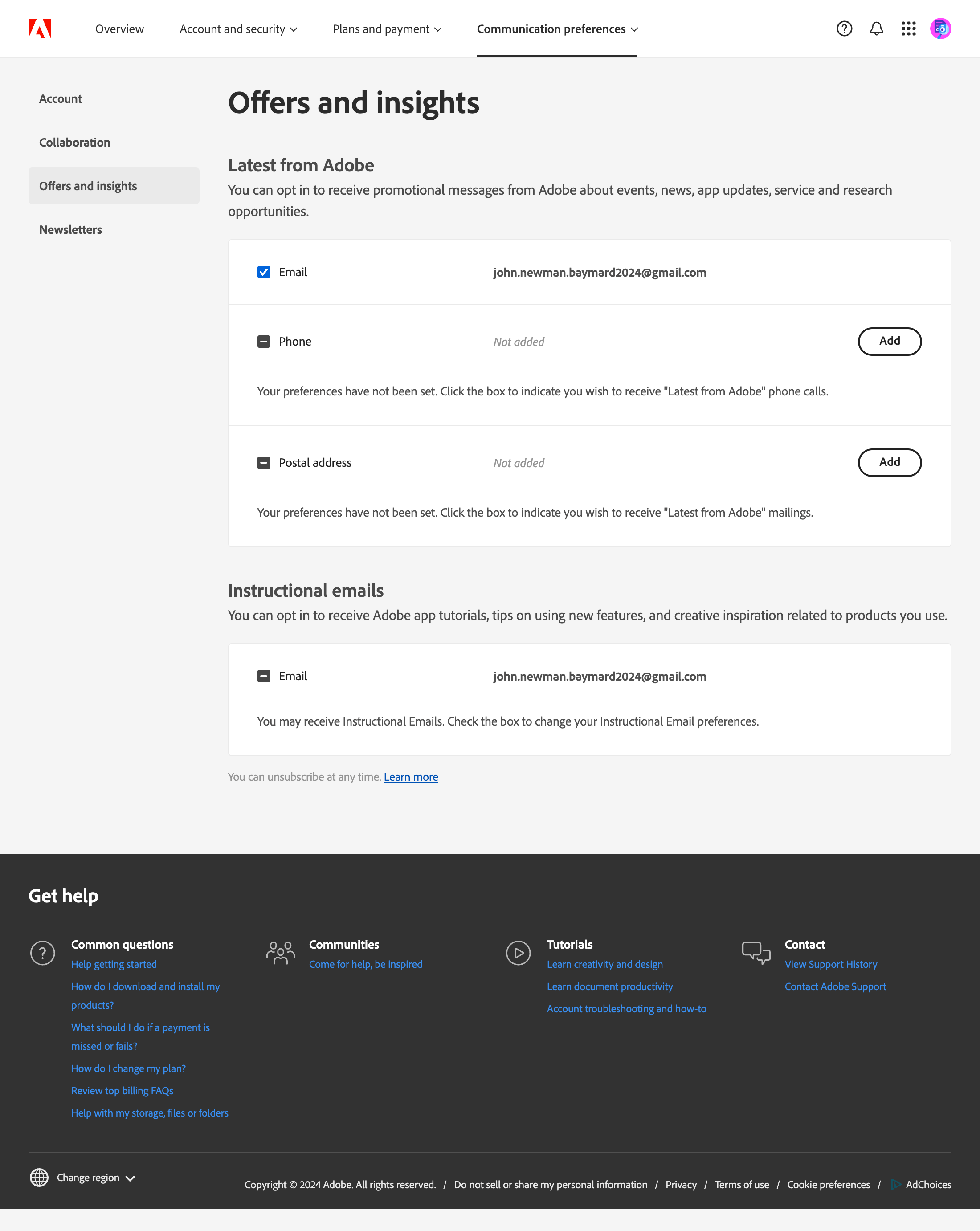The image size is (980, 1231).
Task: Open the Learn more link
Action: point(411,777)
